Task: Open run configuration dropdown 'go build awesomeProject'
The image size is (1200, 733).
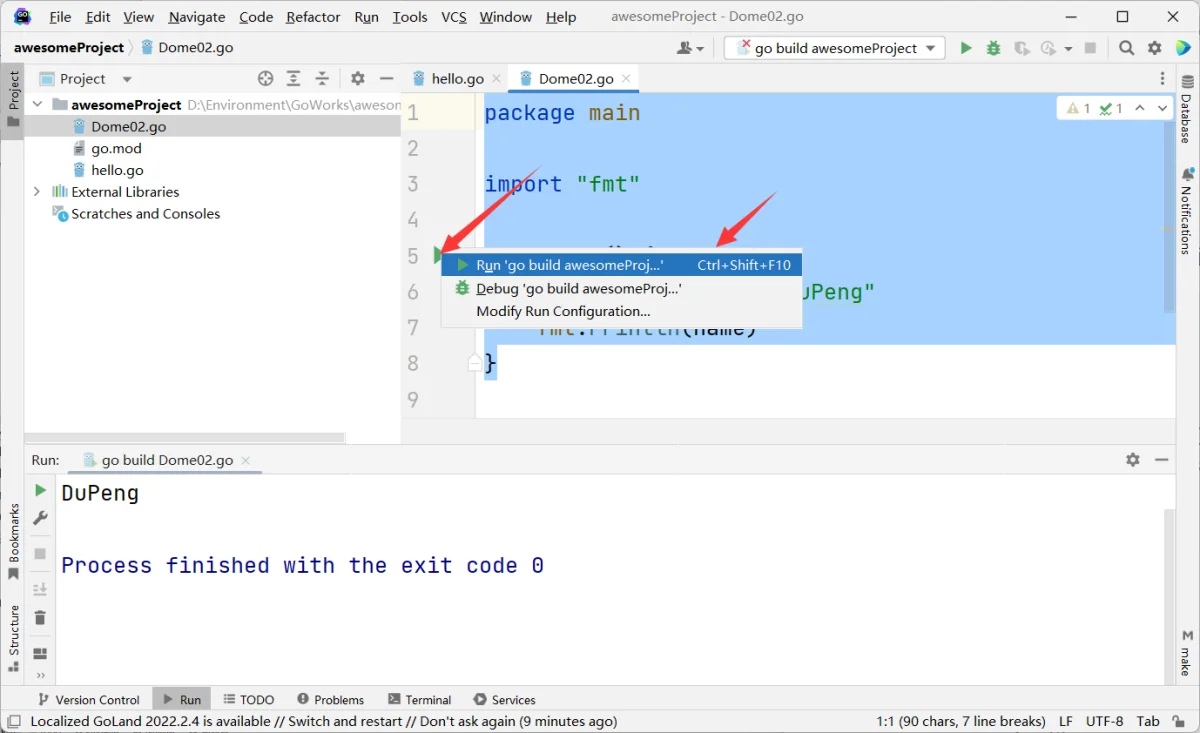Action: (x=835, y=47)
